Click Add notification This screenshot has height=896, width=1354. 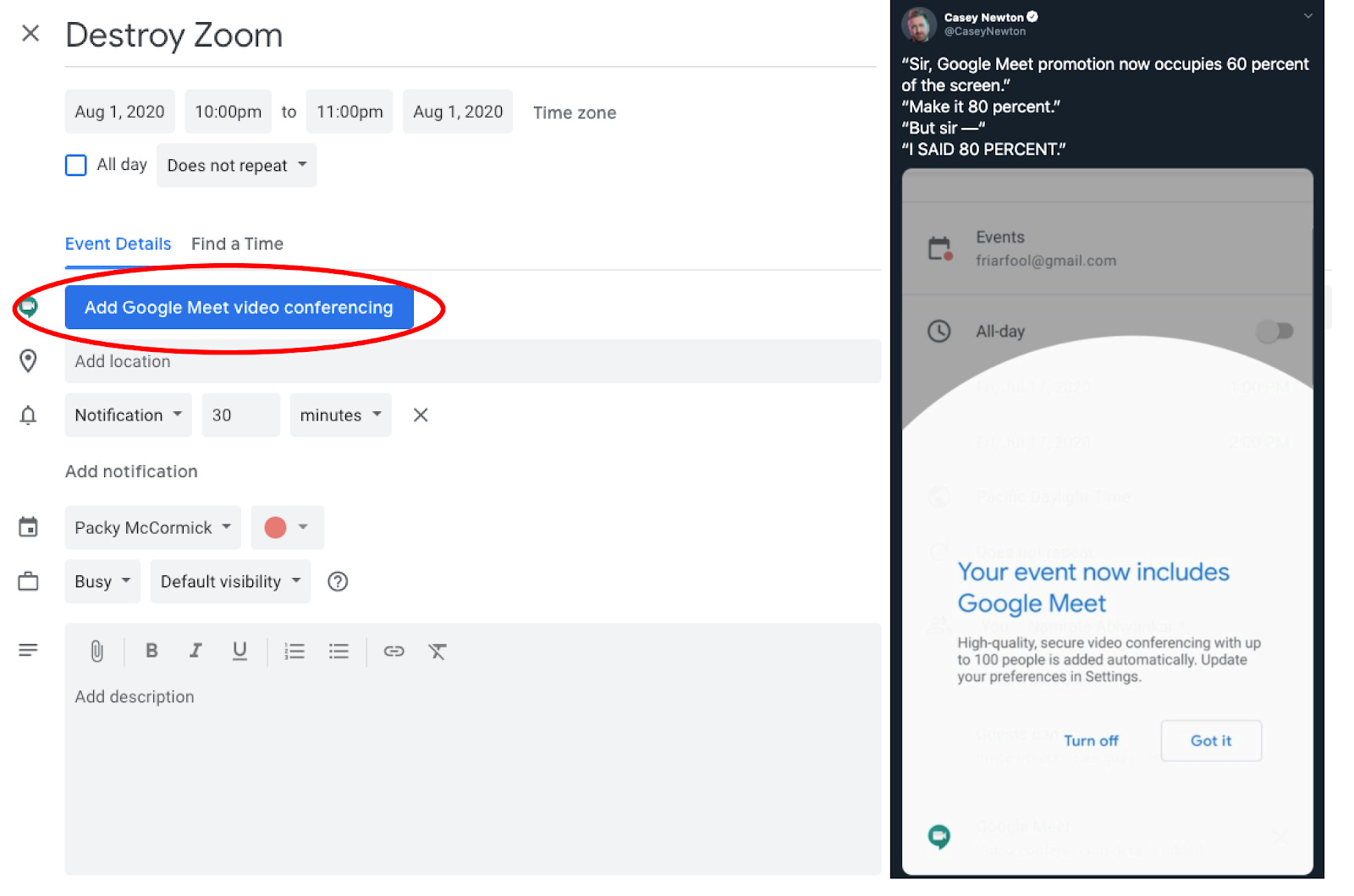tap(131, 471)
